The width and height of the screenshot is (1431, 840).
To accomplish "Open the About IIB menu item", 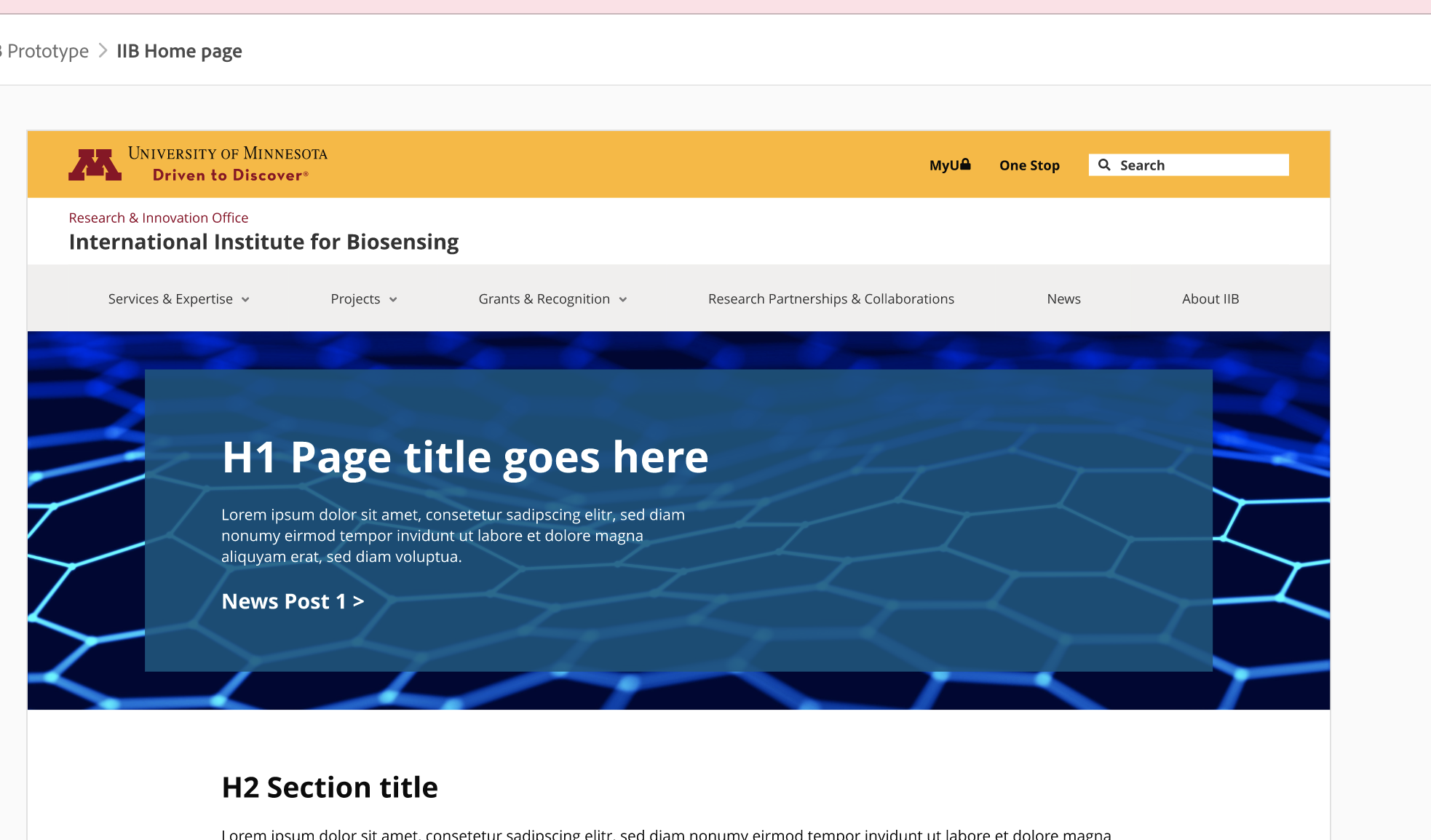I will coord(1210,299).
